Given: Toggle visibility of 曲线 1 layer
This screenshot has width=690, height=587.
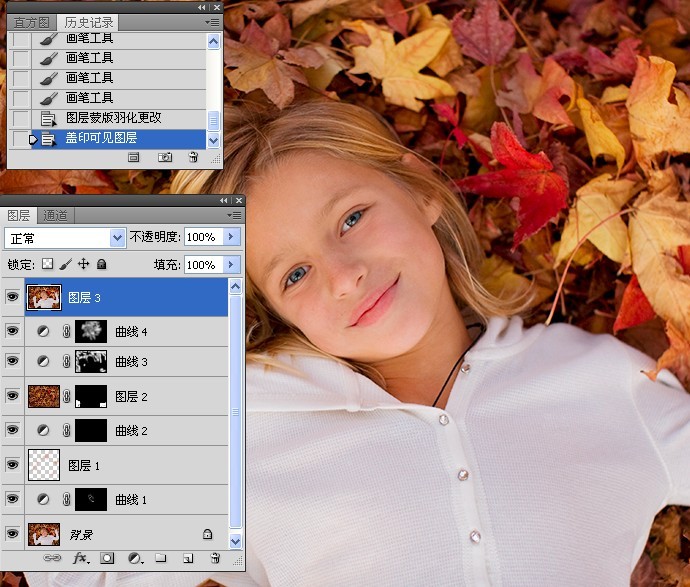Looking at the screenshot, I should click(x=12, y=499).
